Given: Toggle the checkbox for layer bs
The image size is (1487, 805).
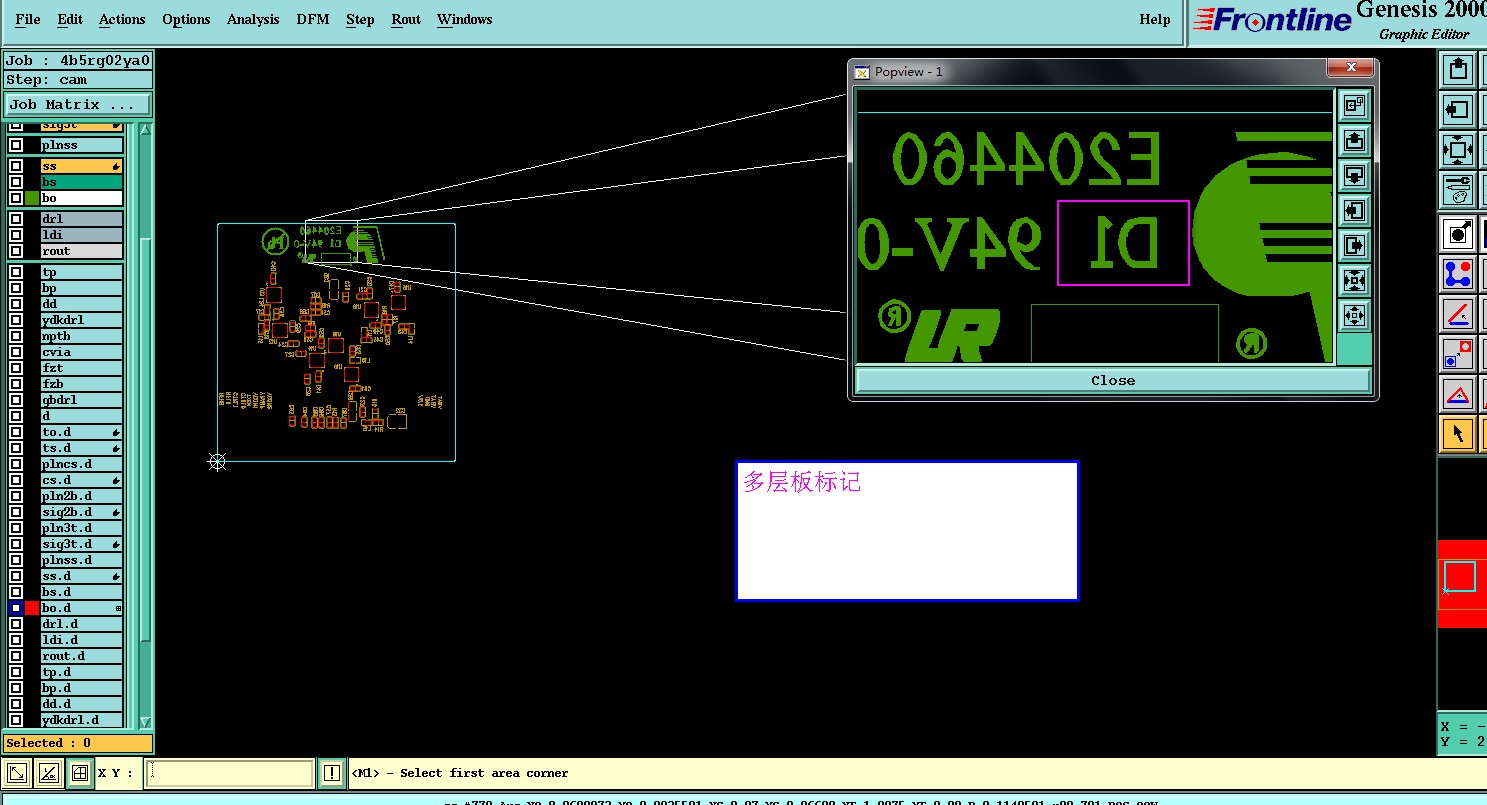Looking at the screenshot, I should pos(16,182).
